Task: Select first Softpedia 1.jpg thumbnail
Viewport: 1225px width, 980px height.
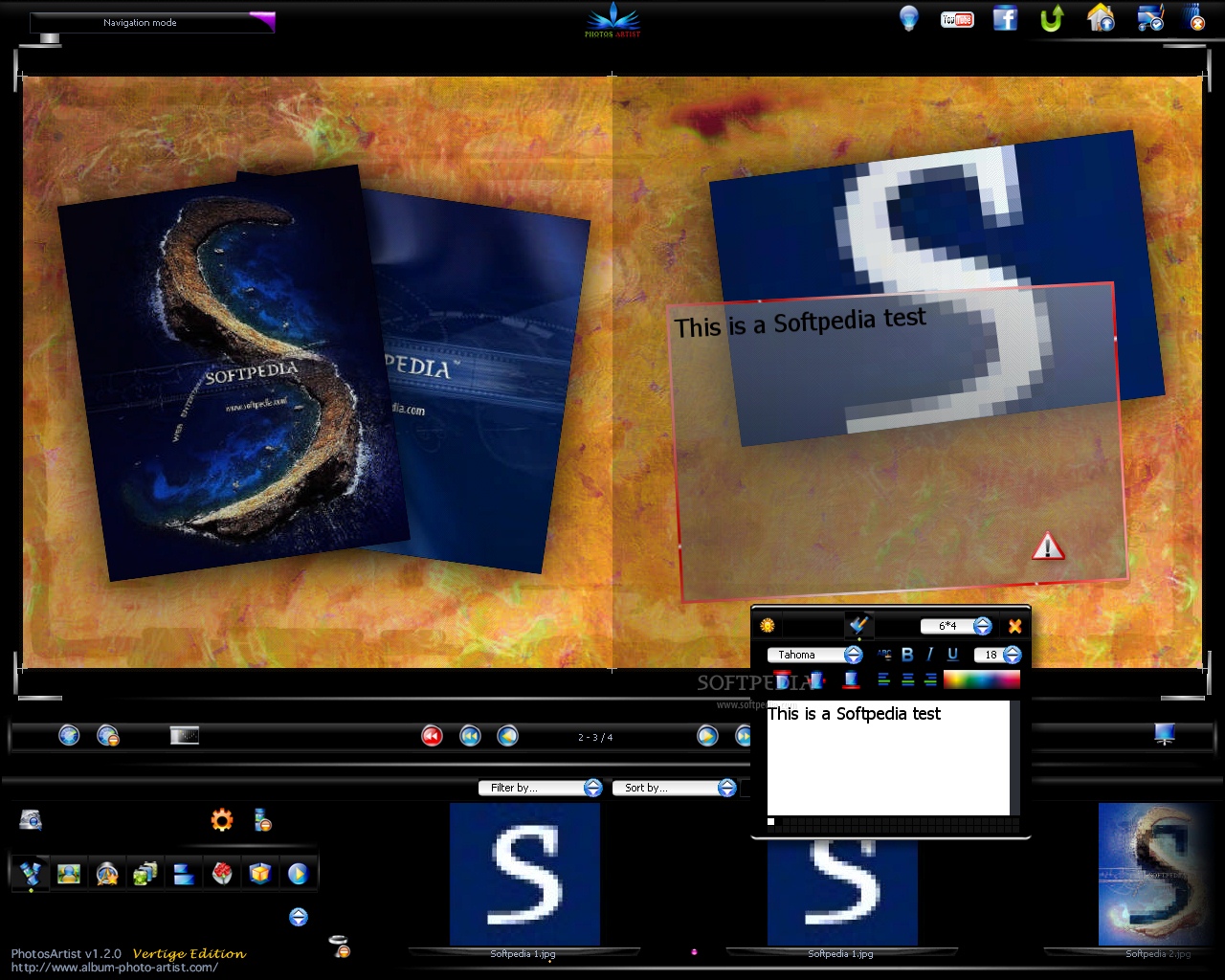Action: [x=524, y=875]
